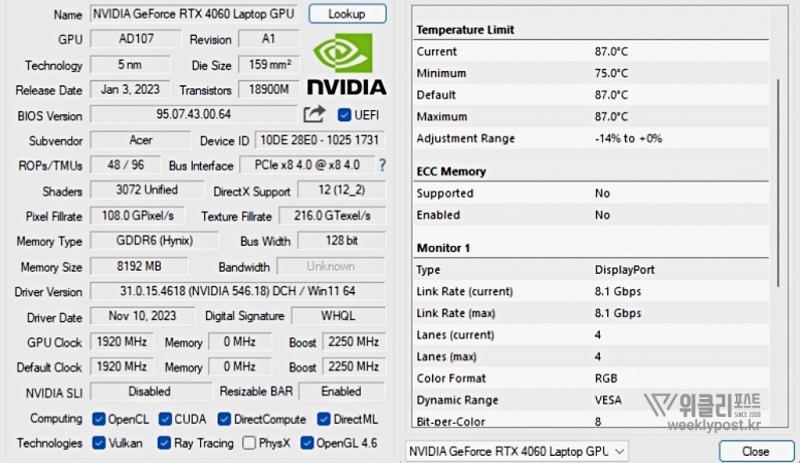This screenshot has width=800, height=463.
Task: Toggle the DirectCompute checkbox
Action: tap(225, 419)
